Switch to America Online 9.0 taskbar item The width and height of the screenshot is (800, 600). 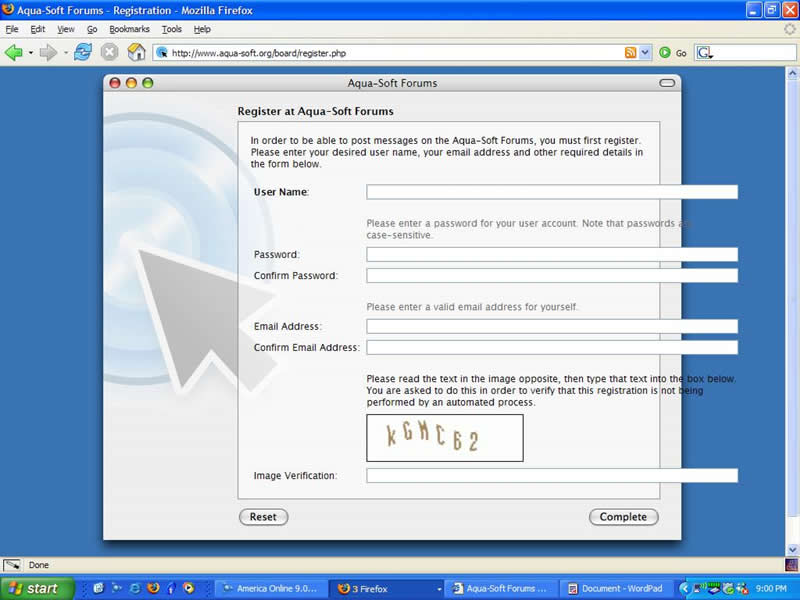270,589
